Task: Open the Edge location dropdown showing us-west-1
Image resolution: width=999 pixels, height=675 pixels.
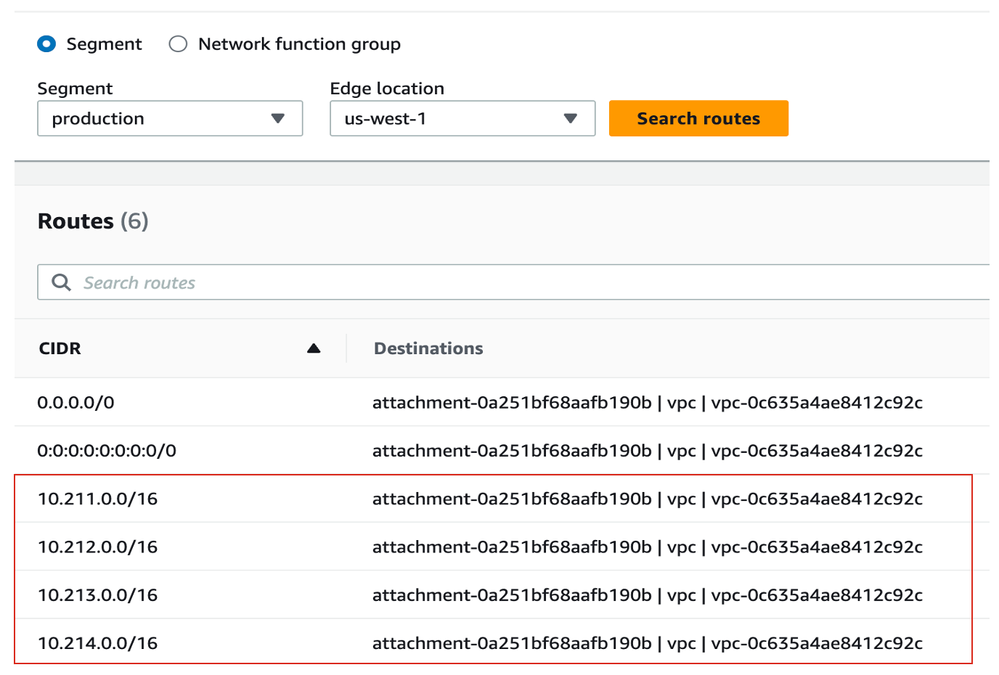Action: (462, 118)
